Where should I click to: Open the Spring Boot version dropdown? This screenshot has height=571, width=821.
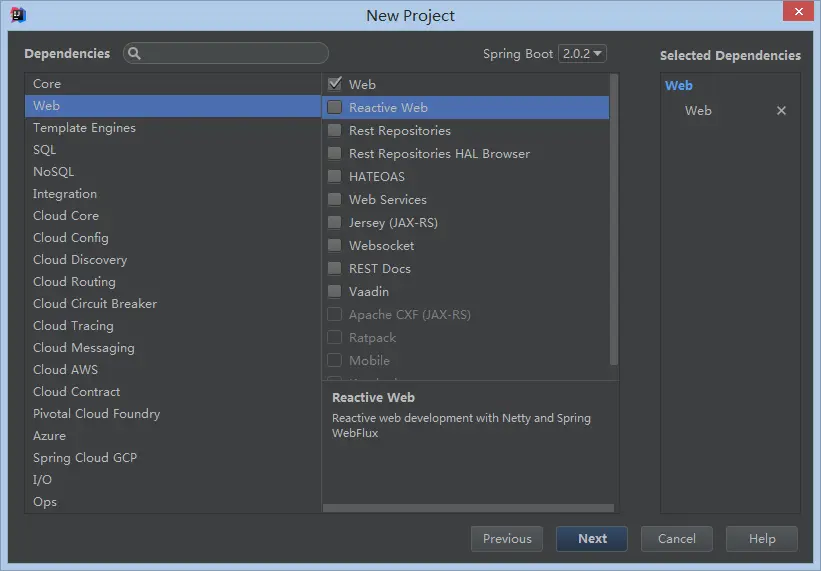pyautogui.click(x=582, y=53)
